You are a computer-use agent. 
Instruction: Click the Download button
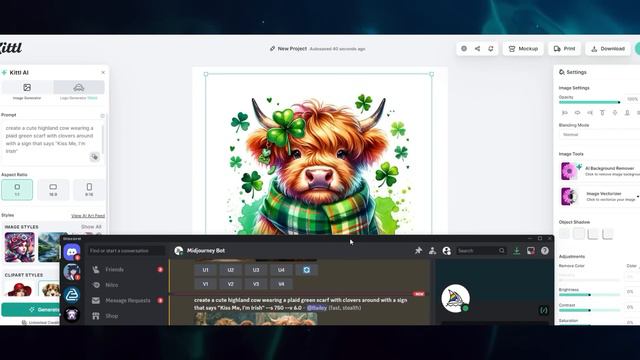(x=607, y=49)
